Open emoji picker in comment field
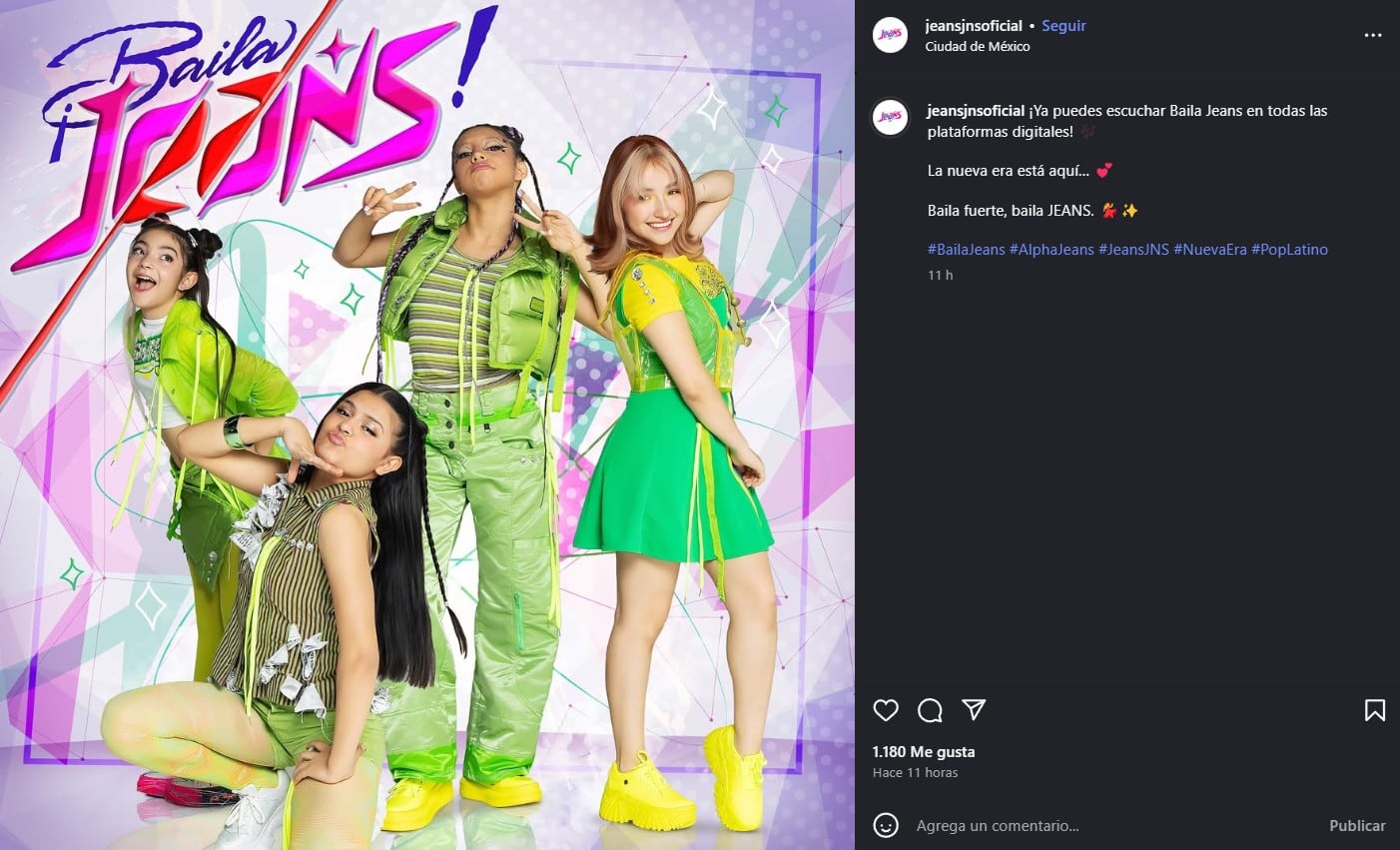 coord(885,825)
